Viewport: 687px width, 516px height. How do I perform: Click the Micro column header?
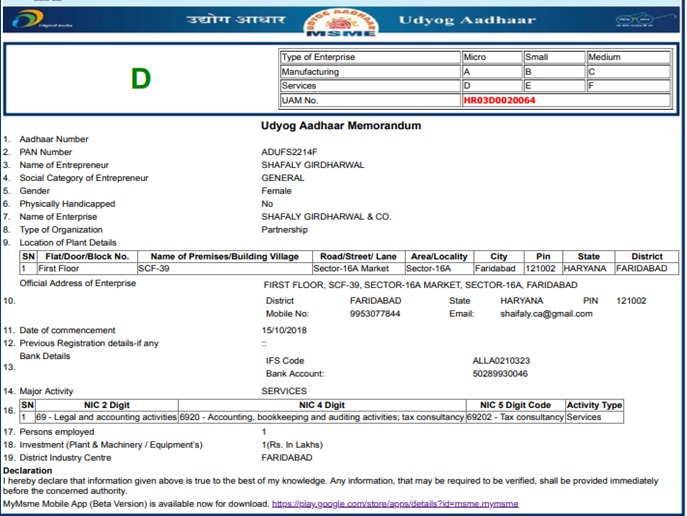(x=492, y=57)
